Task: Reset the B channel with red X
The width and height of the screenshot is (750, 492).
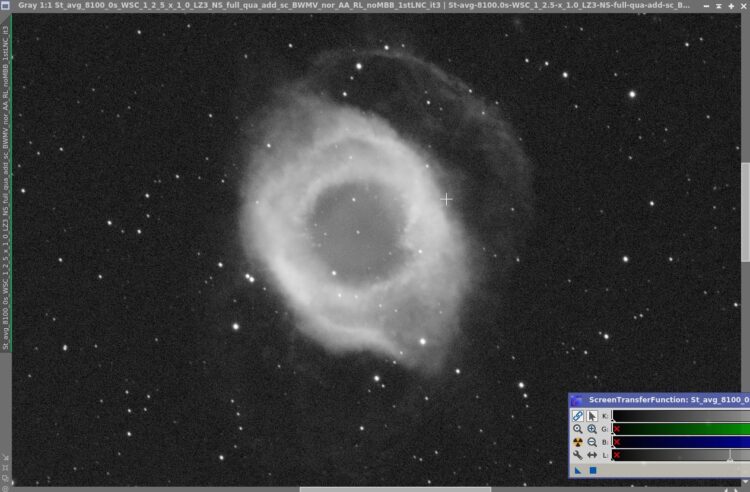Action: (617, 442)
